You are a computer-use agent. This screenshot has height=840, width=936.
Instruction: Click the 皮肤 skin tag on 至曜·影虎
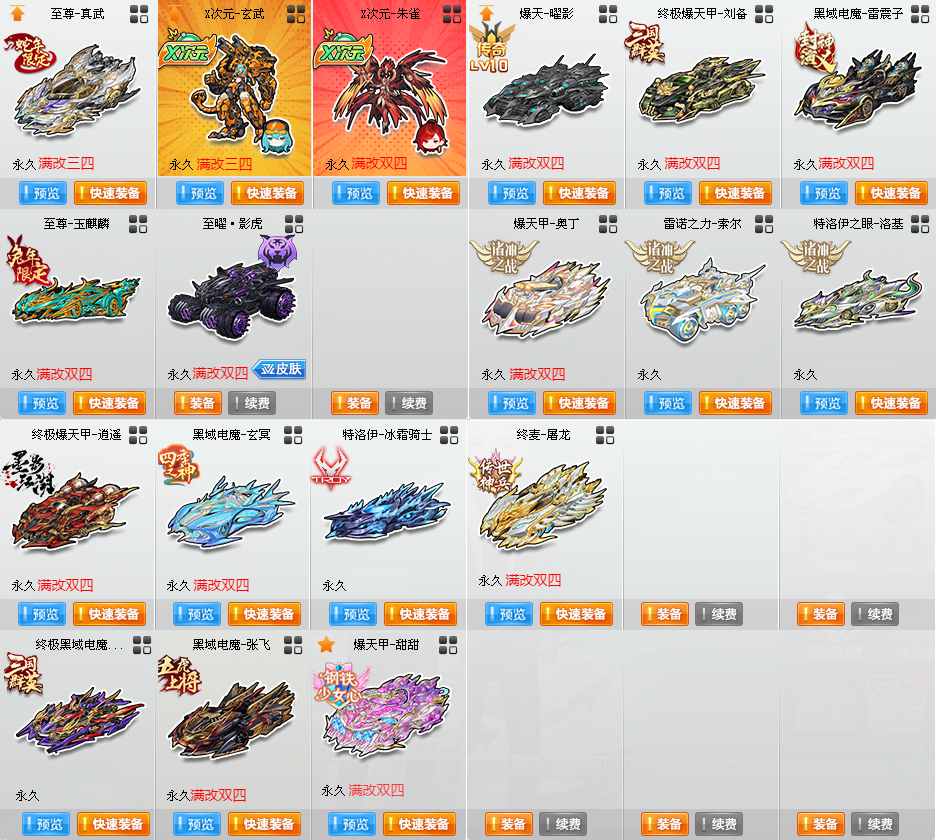coord(279,370)
